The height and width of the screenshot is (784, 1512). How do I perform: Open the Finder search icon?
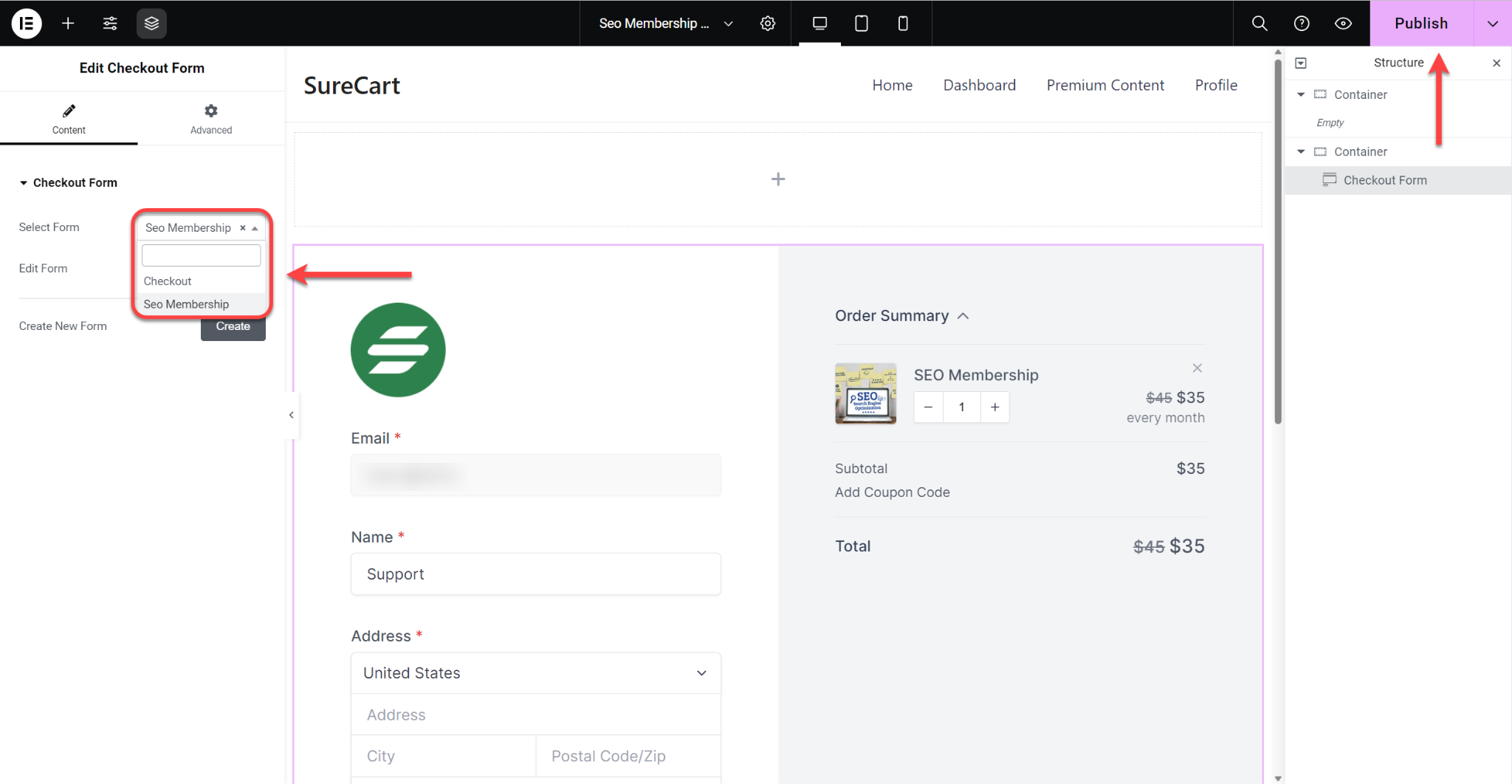pos(1259,23)
